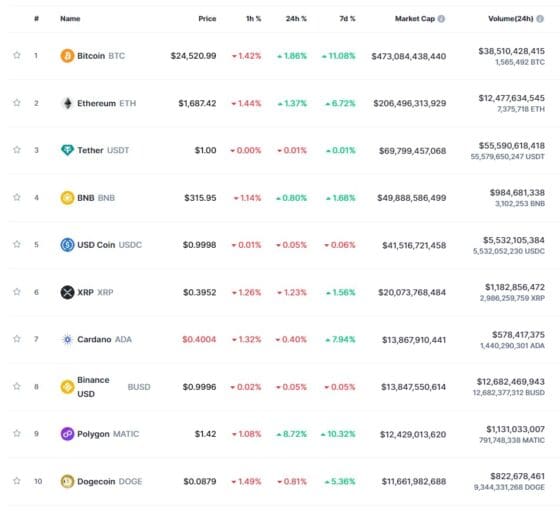The height and width of the screenshot is (512, 560).
Task: Click the Dogecoin logo icon
Action: [67, 481]
